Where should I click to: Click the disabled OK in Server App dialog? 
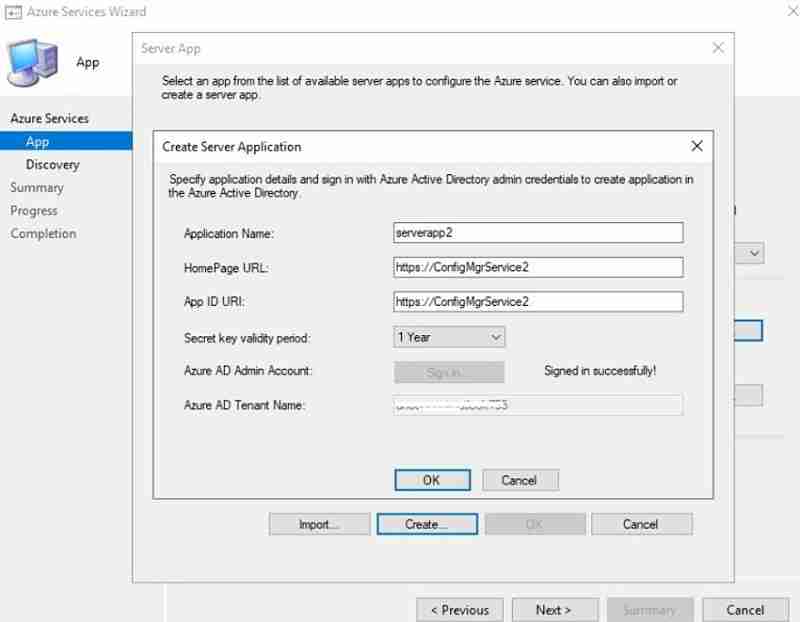point(535,524)
